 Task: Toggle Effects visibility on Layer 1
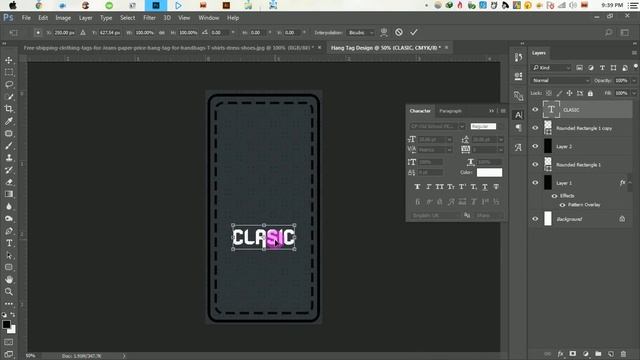pos(554,196)
